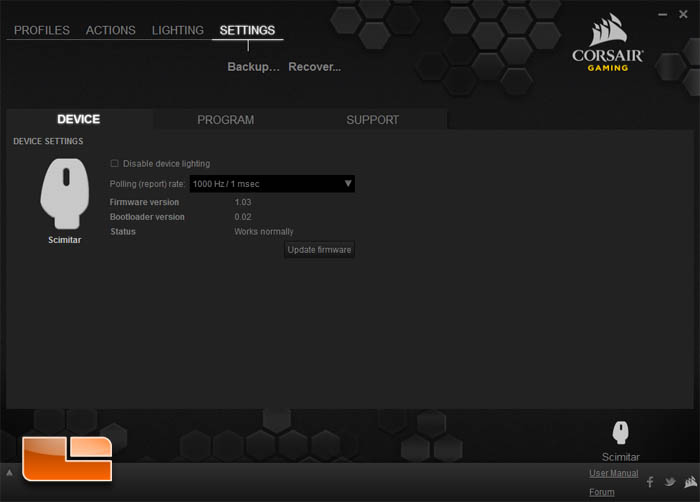Open the PROFILES tab
700x502 pixels.
pos(42,30)
